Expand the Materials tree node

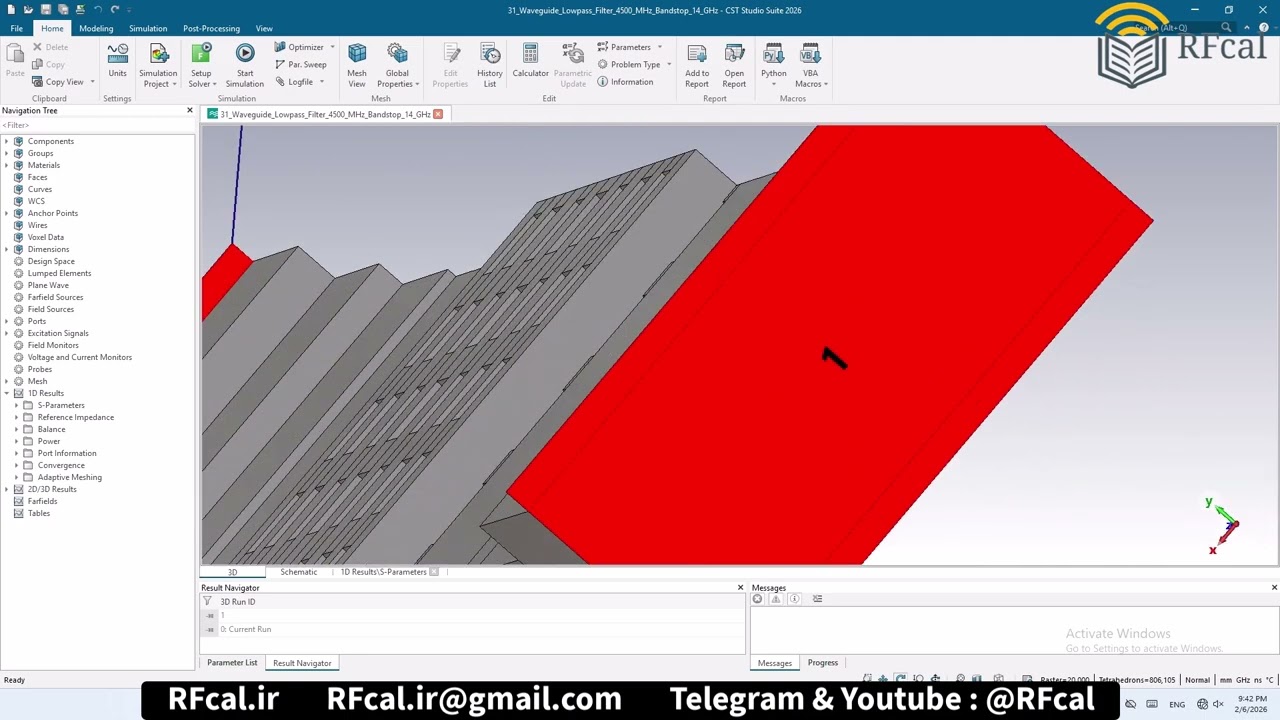pyautogui.click(x=6, y=165)
